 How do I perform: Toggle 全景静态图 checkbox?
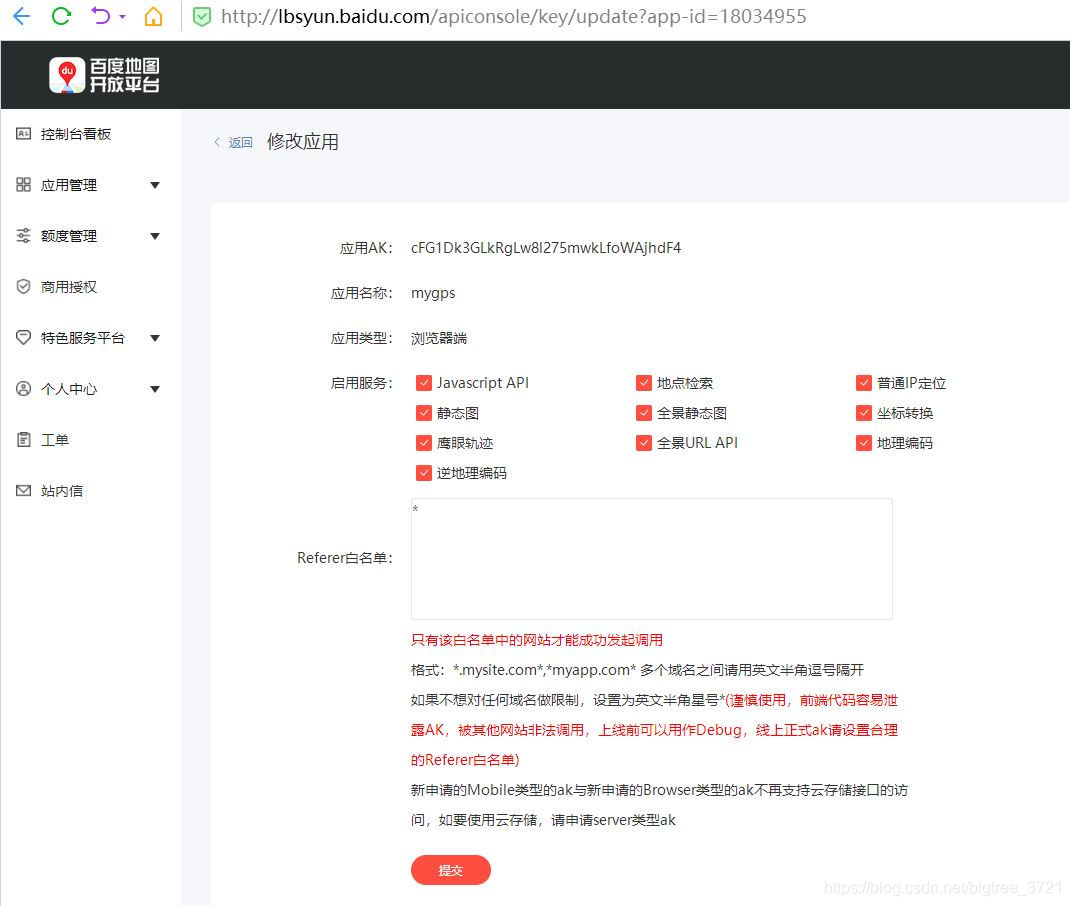tap(644, 413)
